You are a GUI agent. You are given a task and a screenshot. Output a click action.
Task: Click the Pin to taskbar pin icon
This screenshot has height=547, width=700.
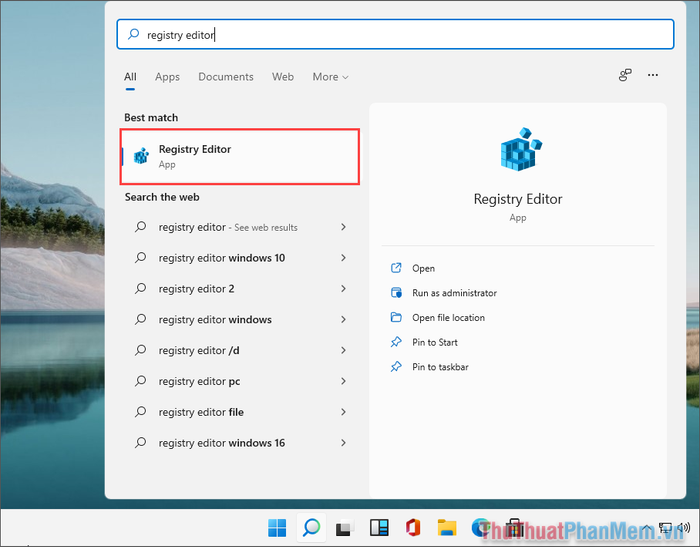coord(396,367)
